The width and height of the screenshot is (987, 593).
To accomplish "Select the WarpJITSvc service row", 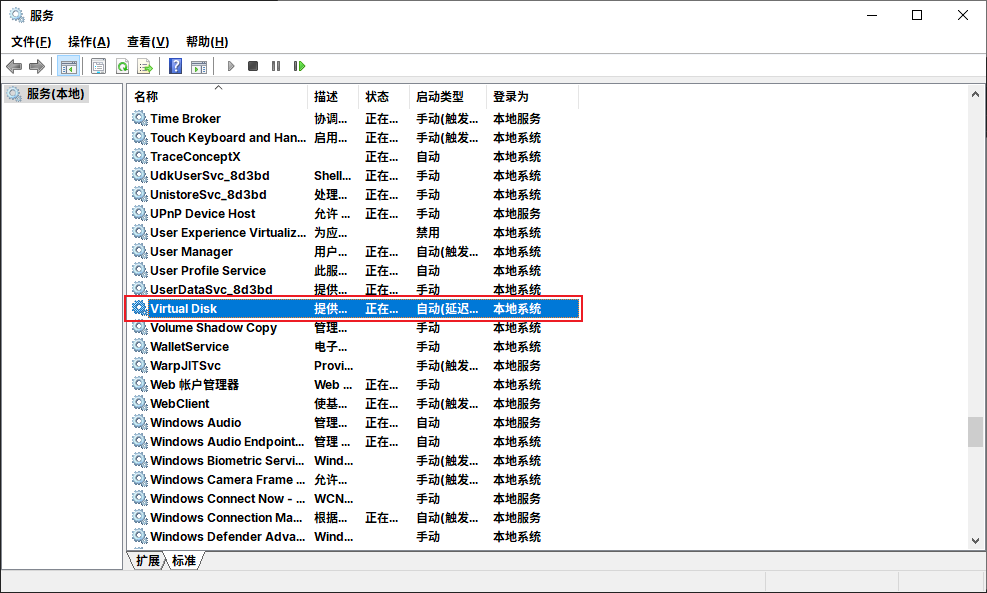I will coord(354,366).
